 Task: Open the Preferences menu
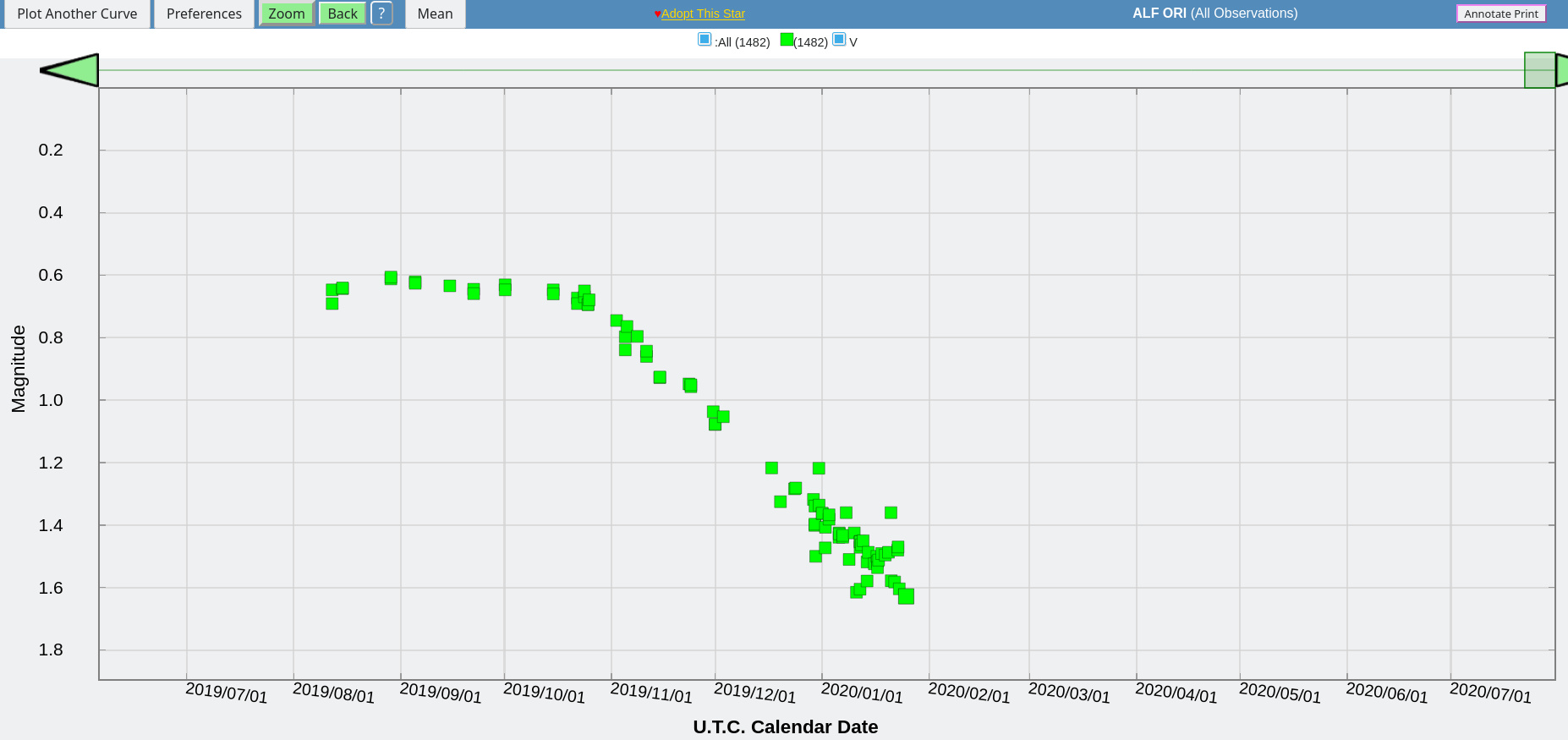[204, 14]
